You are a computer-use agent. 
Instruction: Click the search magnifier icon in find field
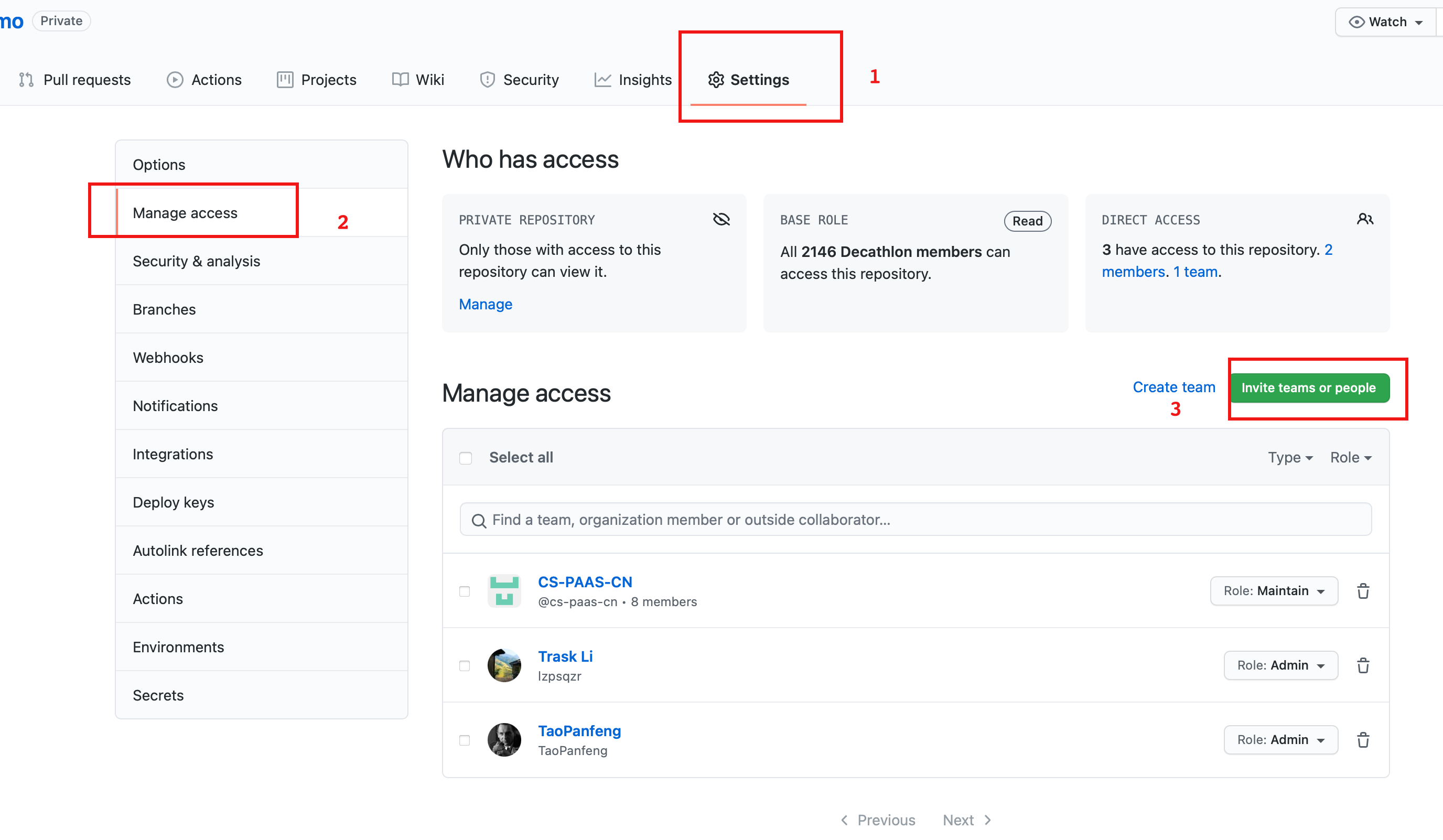(479, 520)
